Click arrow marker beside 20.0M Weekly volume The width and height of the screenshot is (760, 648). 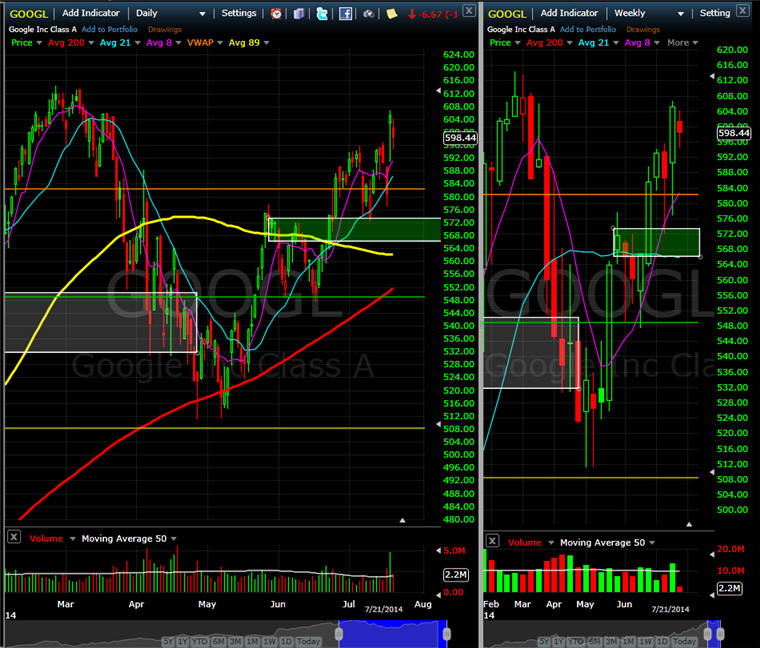[712, 554]
